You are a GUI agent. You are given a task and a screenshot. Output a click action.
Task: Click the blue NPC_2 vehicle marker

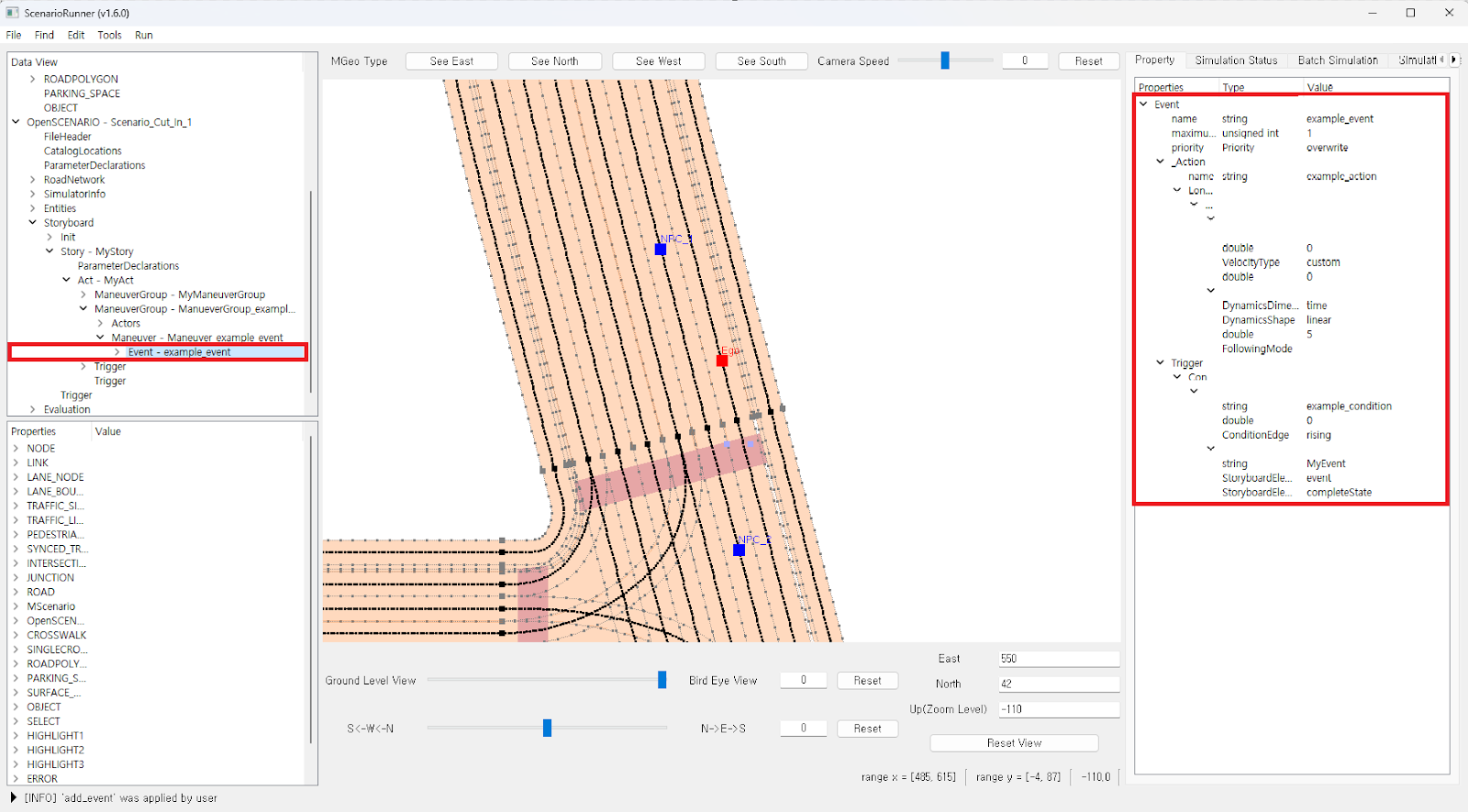(739, 550)
